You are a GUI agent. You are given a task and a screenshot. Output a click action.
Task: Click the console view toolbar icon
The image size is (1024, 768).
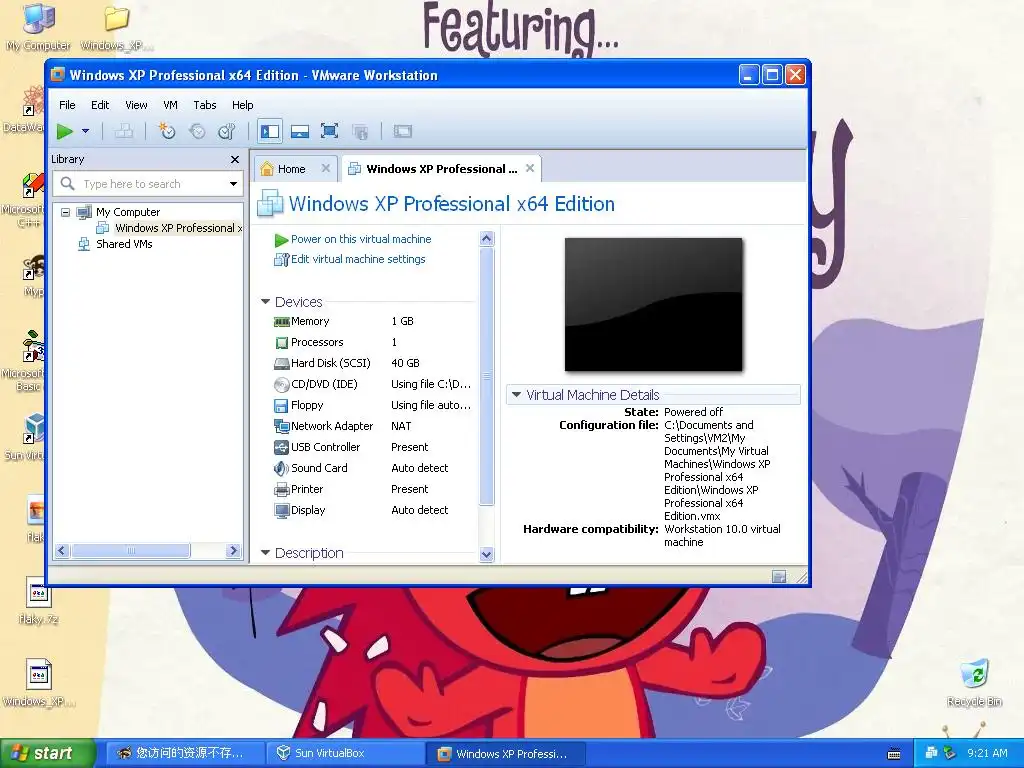point(403,131)
